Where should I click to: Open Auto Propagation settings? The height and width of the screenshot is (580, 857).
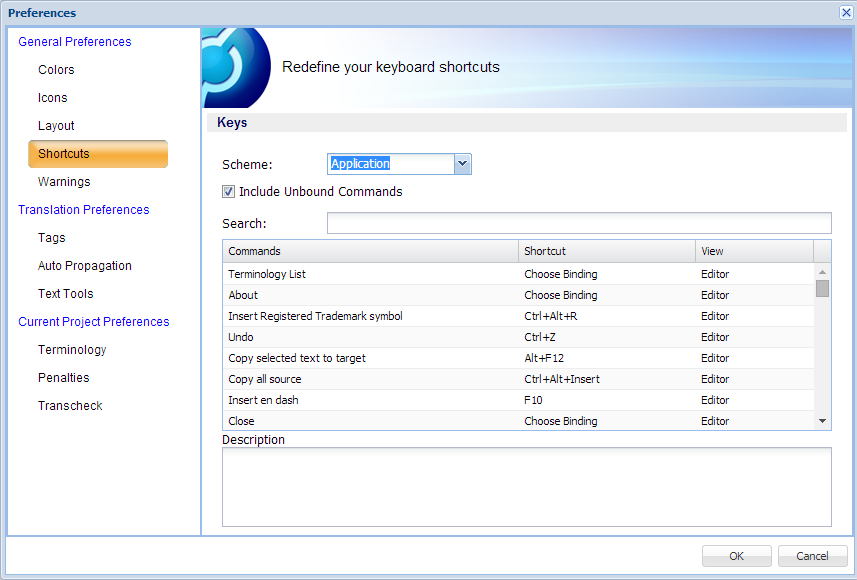tap(85, 266)
